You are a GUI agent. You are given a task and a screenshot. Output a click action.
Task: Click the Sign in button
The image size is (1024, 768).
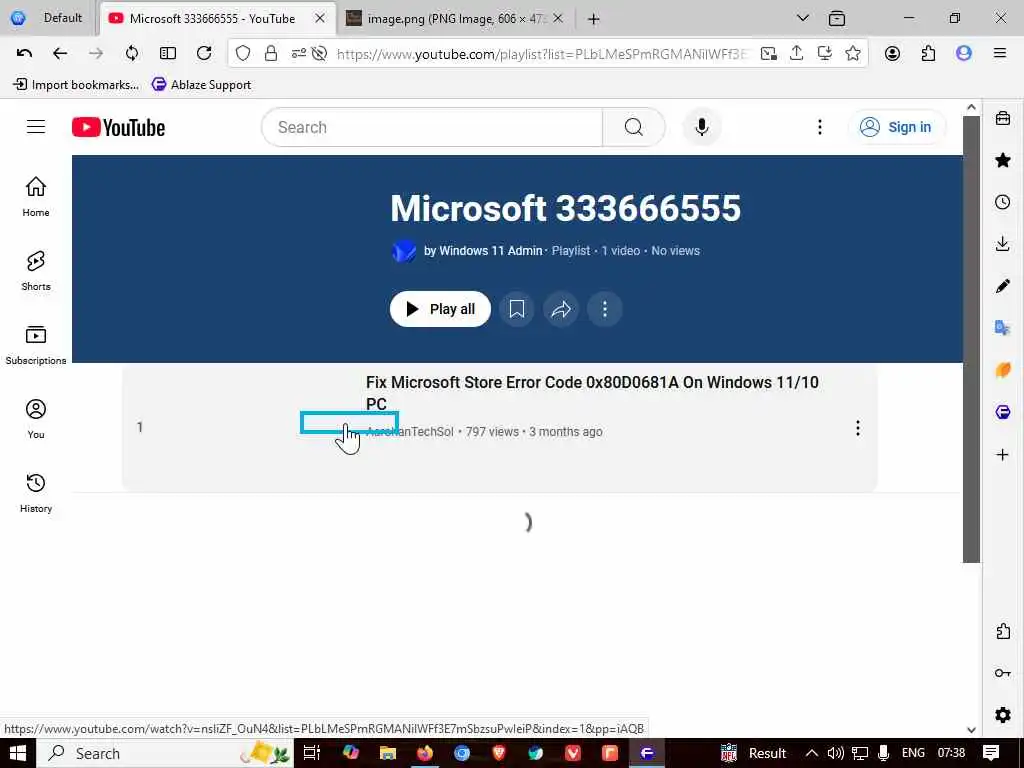click(x=895, y=127)
